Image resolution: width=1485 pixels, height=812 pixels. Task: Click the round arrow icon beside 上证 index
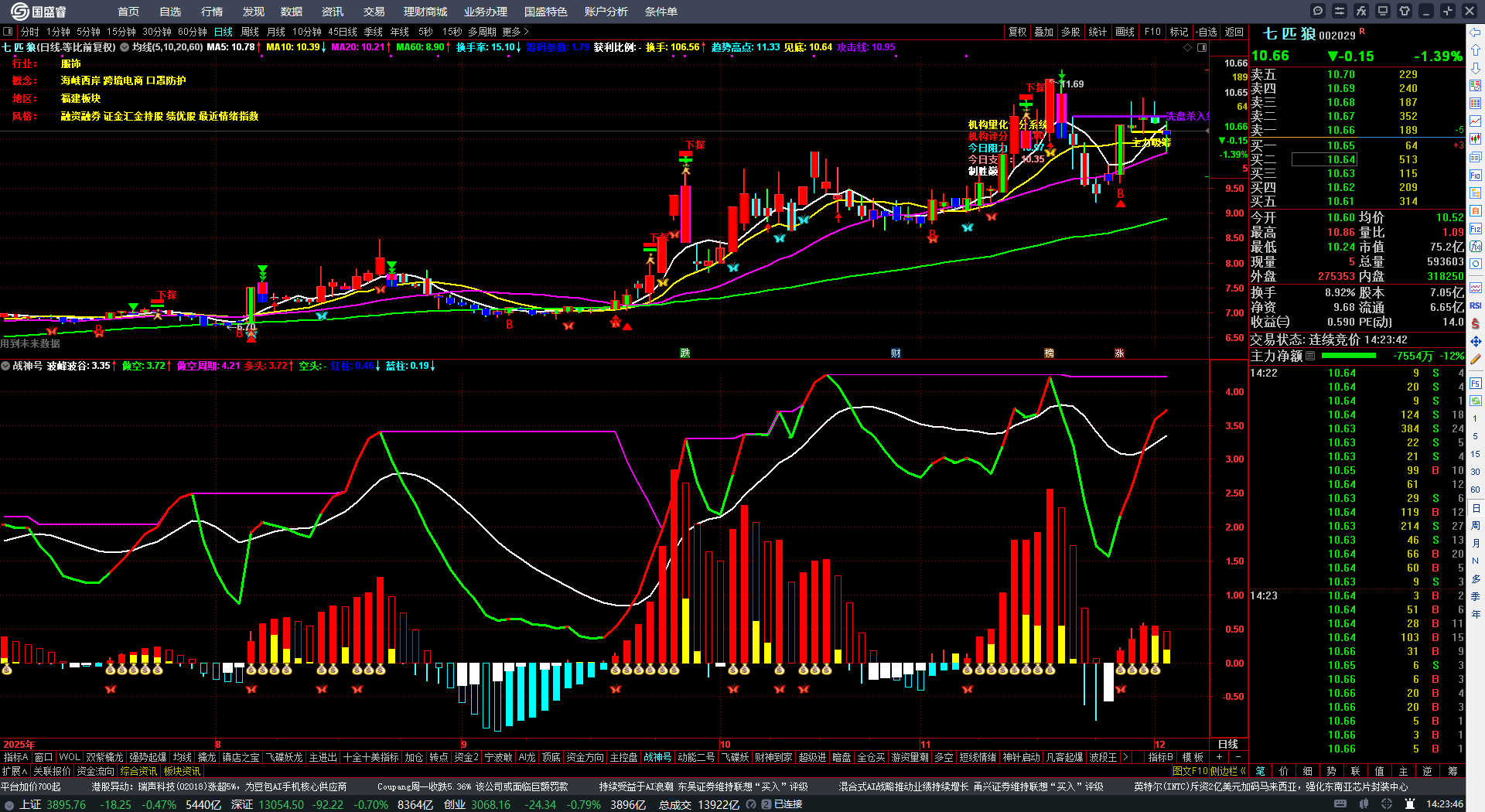9,805
